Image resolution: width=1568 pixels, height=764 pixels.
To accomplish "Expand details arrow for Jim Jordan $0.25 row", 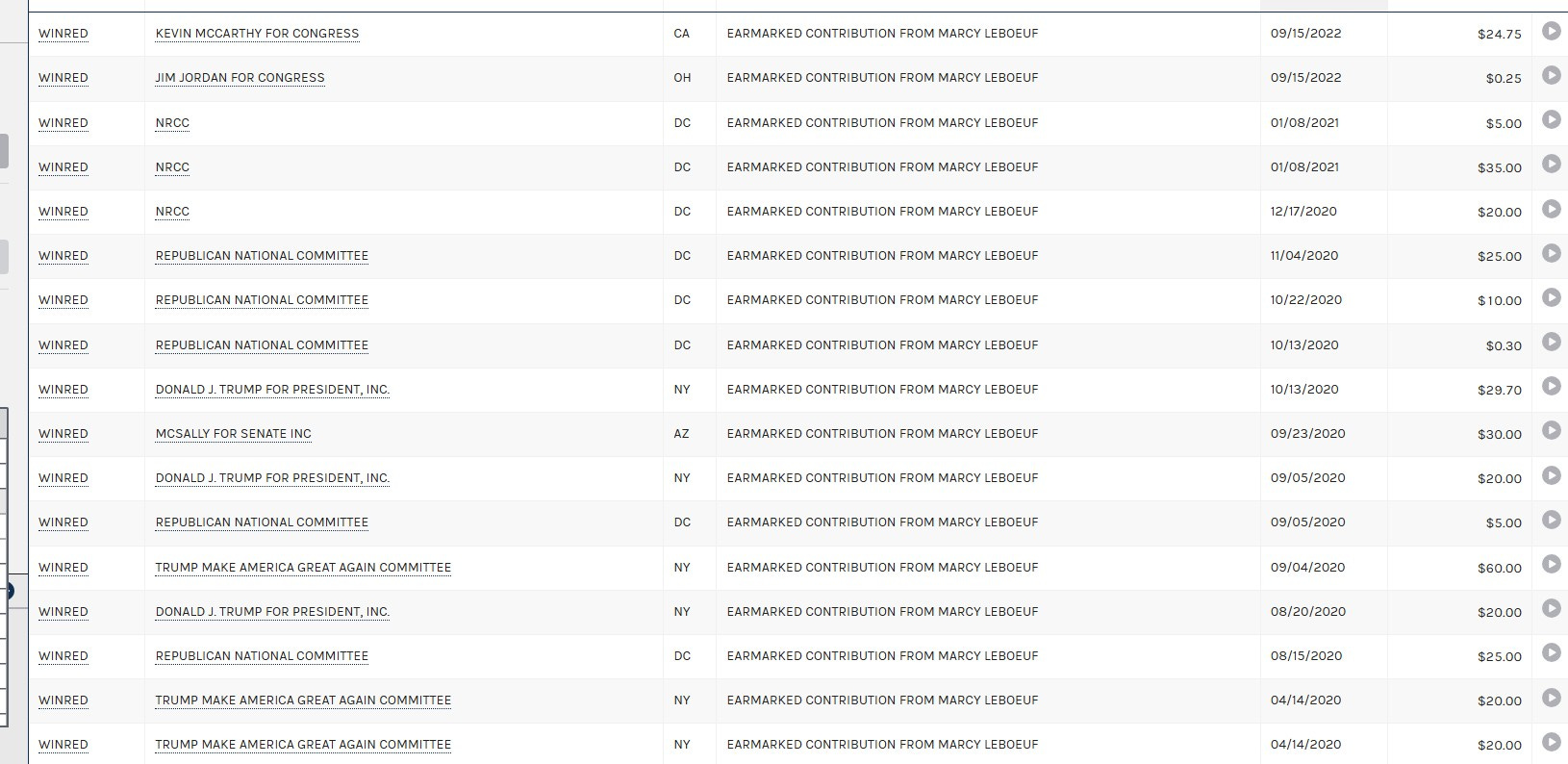I will 1551,75.
